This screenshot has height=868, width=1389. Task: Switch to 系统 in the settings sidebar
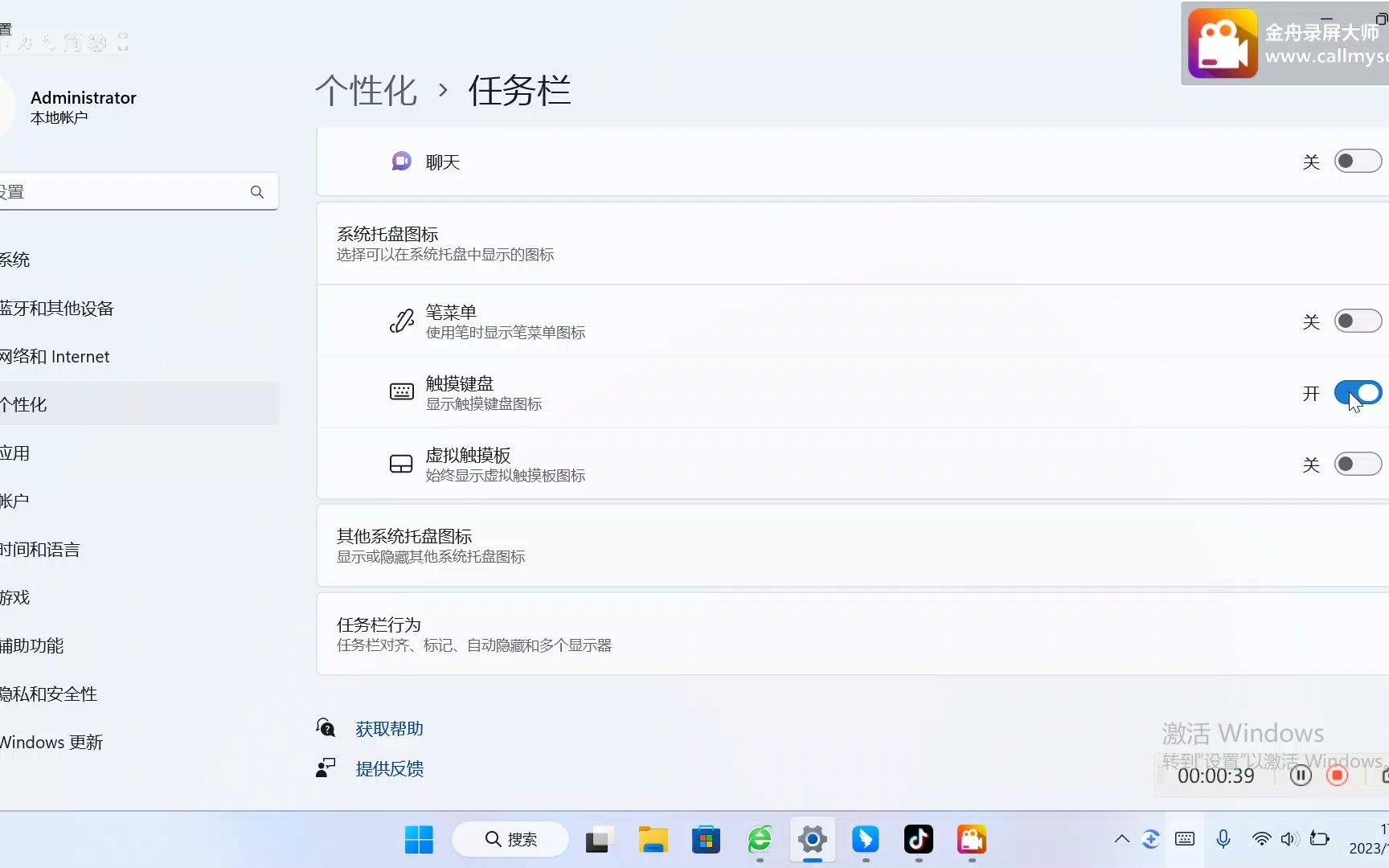tap(14, 260)
